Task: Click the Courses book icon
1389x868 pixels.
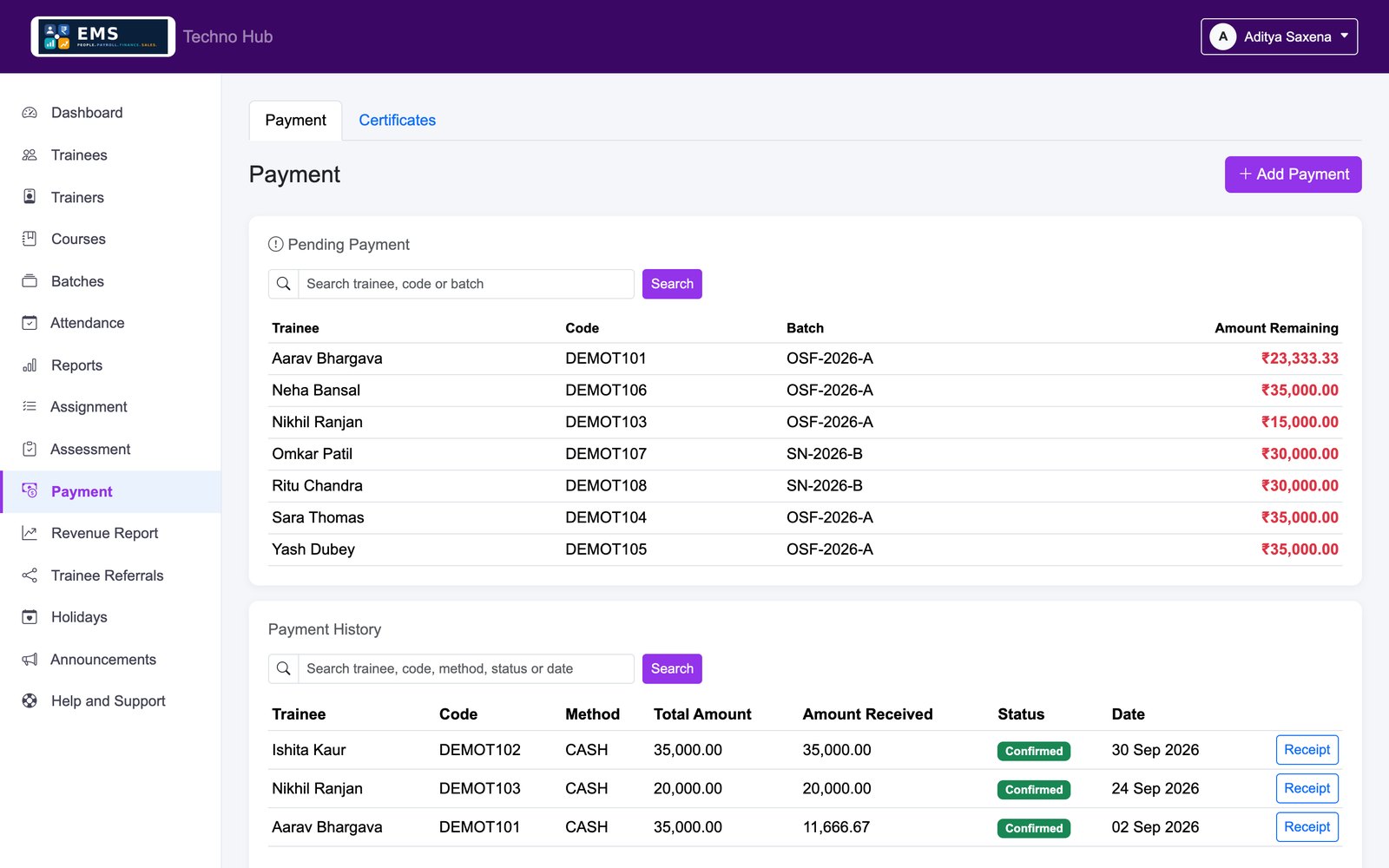Action: [x=30, y=239]
